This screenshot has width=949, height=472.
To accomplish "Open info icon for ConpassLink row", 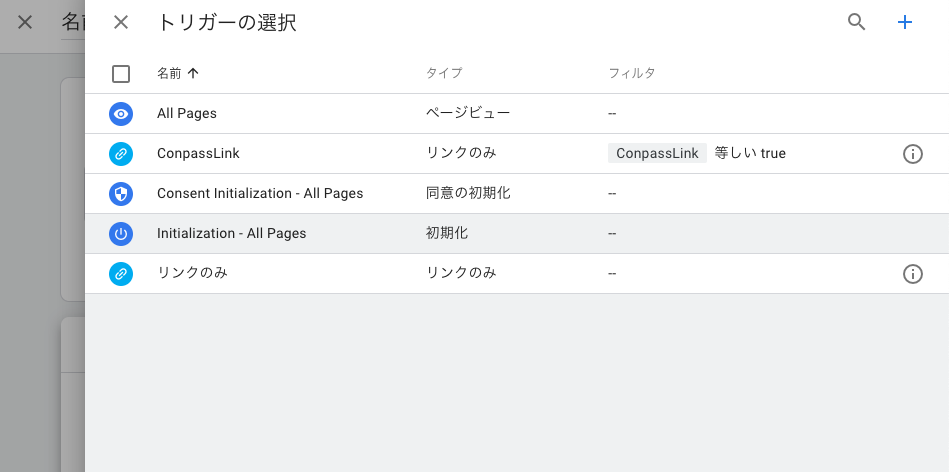I will point(913,154).
